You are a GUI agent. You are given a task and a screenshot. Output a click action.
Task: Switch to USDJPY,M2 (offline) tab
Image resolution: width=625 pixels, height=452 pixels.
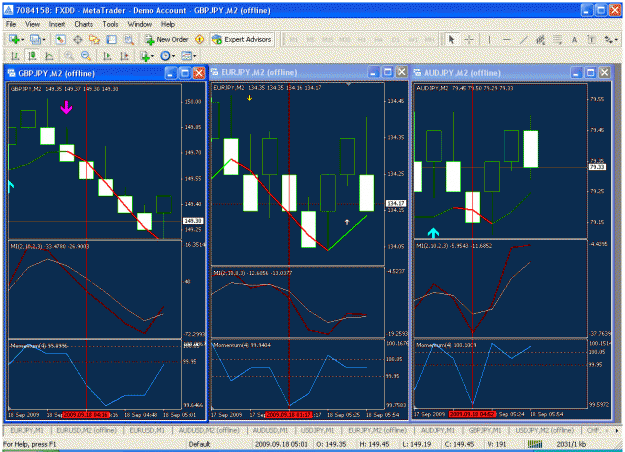coord(544,430)
